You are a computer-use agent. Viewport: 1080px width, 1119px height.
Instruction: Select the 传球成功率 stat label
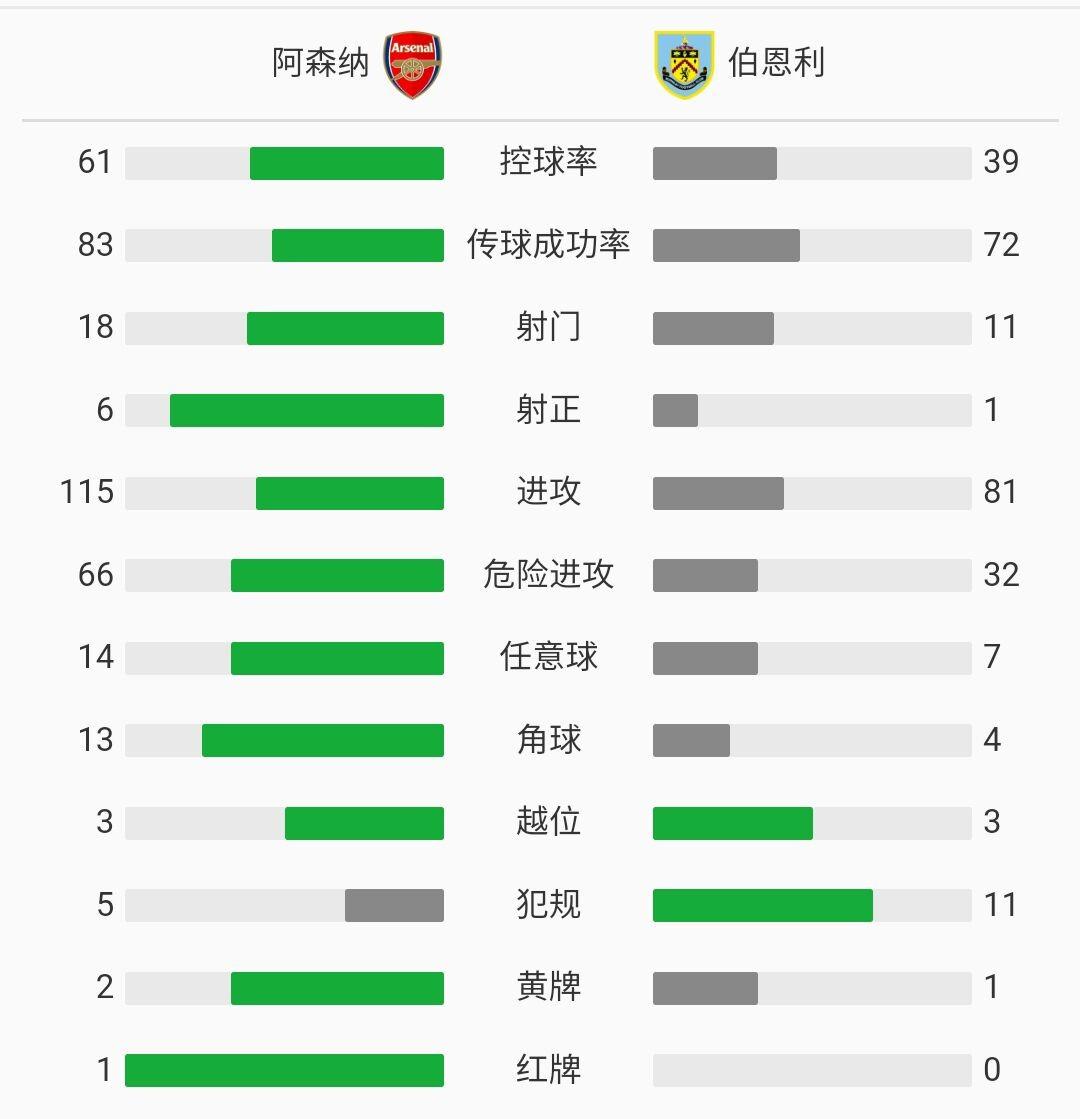click(x=548, y=244)
